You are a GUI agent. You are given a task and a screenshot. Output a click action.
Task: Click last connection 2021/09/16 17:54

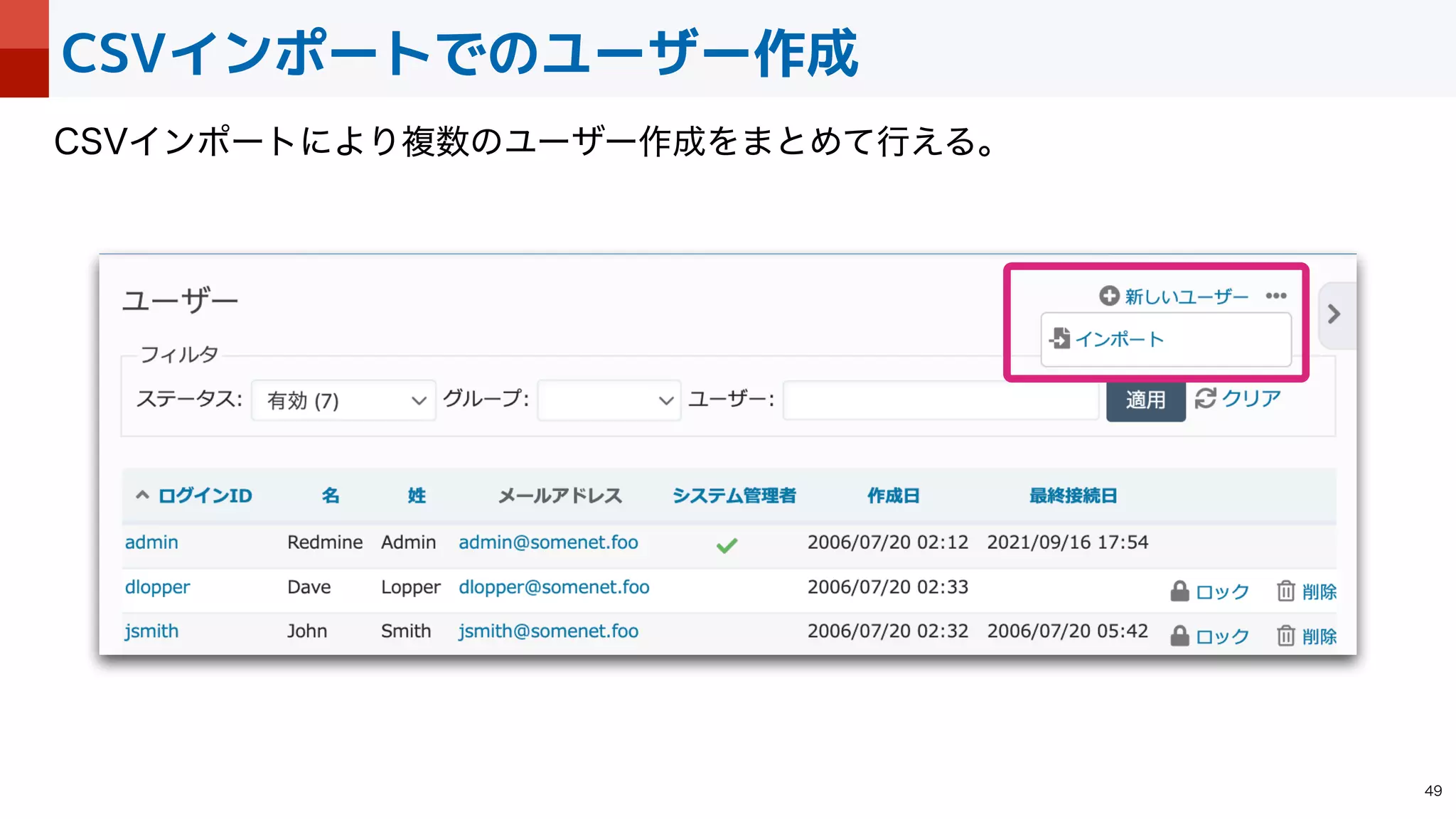click(1068, 542)
